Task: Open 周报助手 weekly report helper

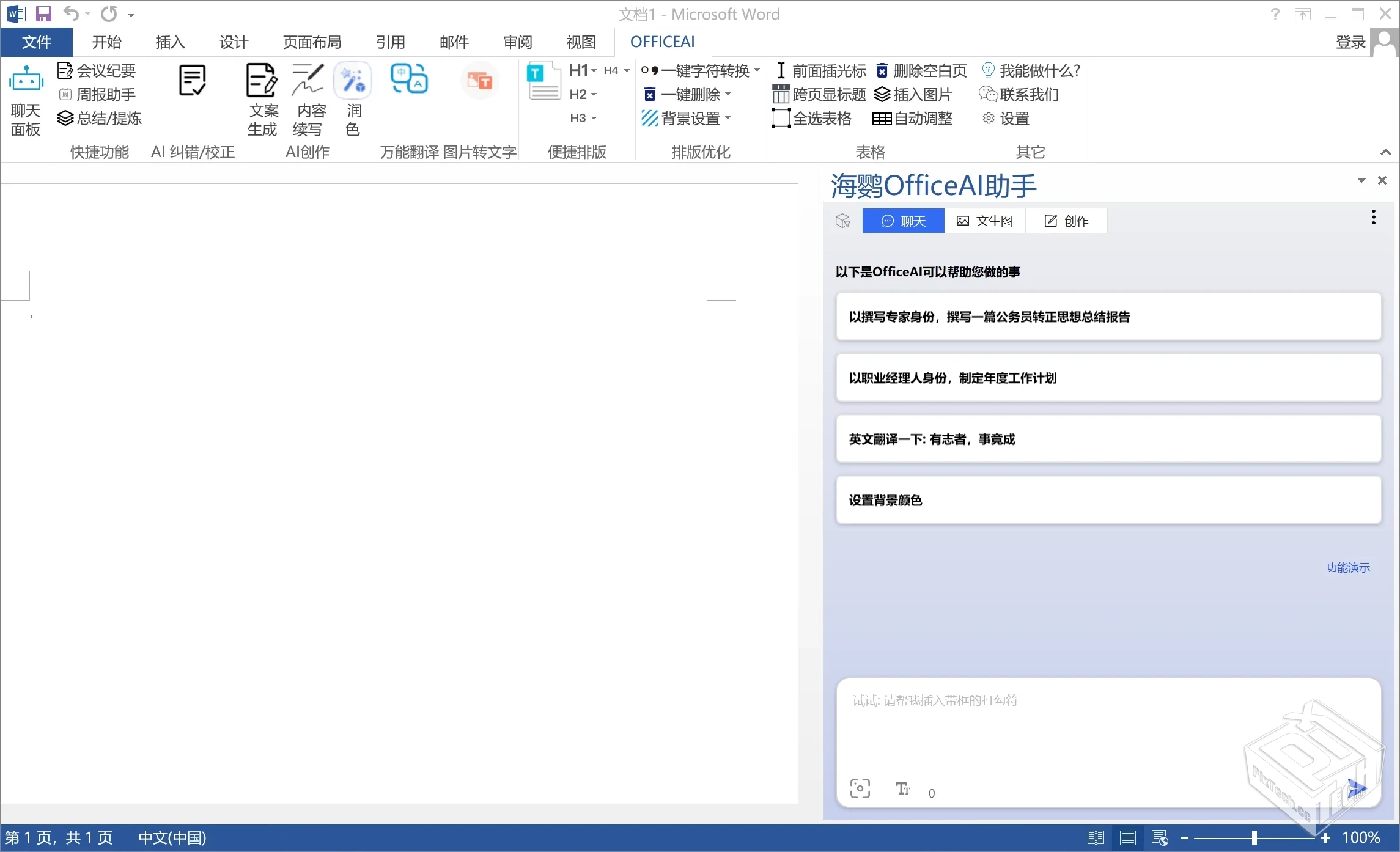Action: [97, 95]
